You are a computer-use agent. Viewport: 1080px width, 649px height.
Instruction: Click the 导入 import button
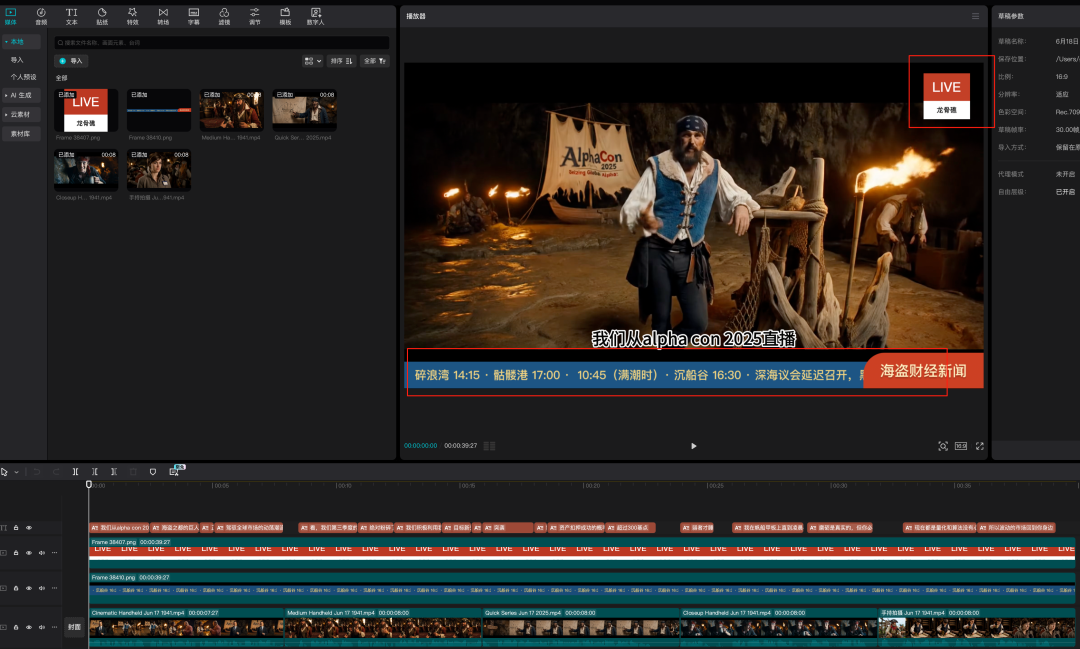tap(71, 61)
